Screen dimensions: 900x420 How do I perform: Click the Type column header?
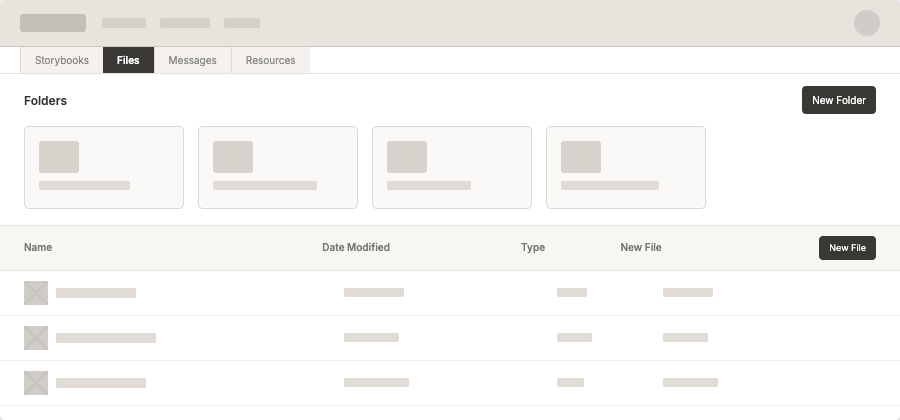[533, 247]
